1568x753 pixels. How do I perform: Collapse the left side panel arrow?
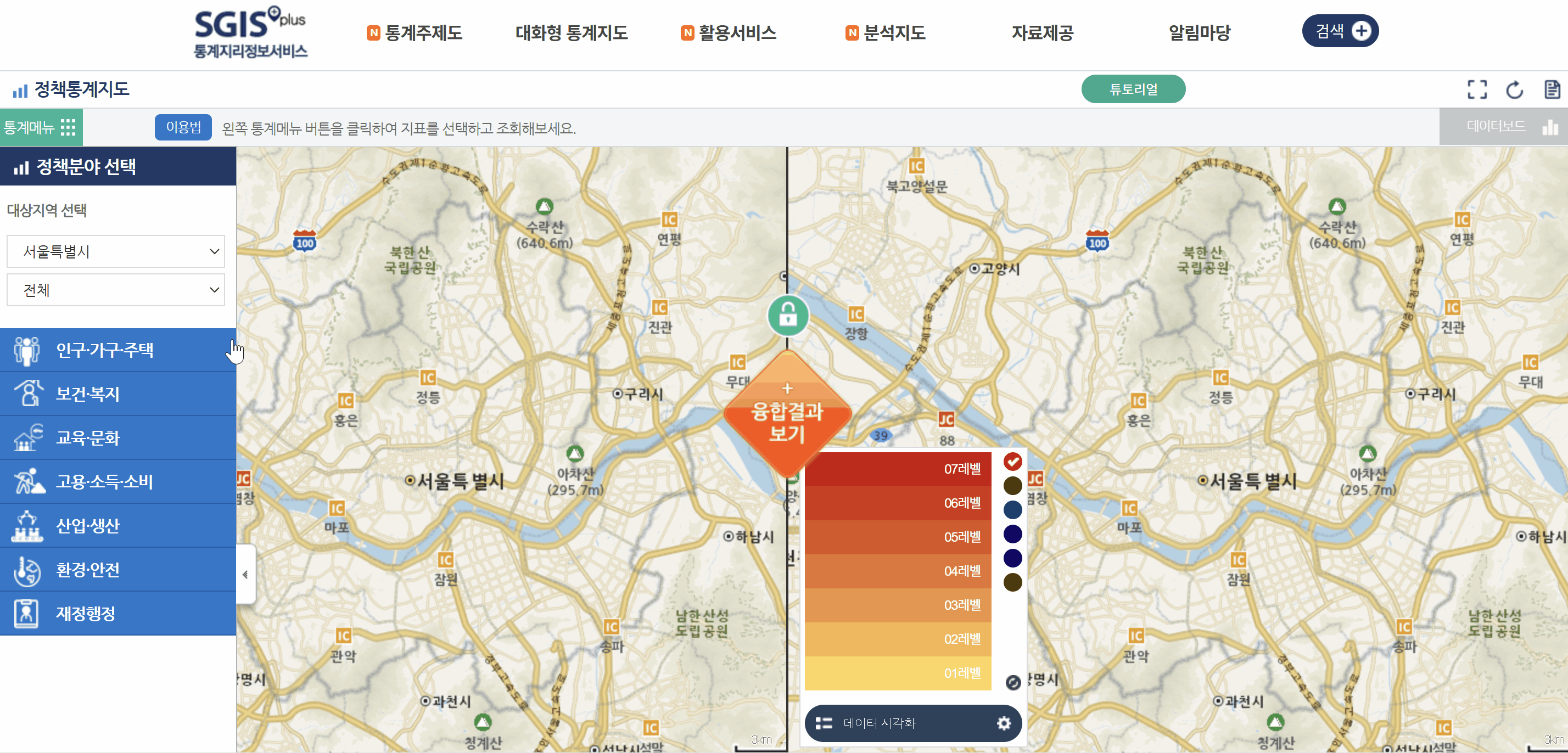coord(245,574)
